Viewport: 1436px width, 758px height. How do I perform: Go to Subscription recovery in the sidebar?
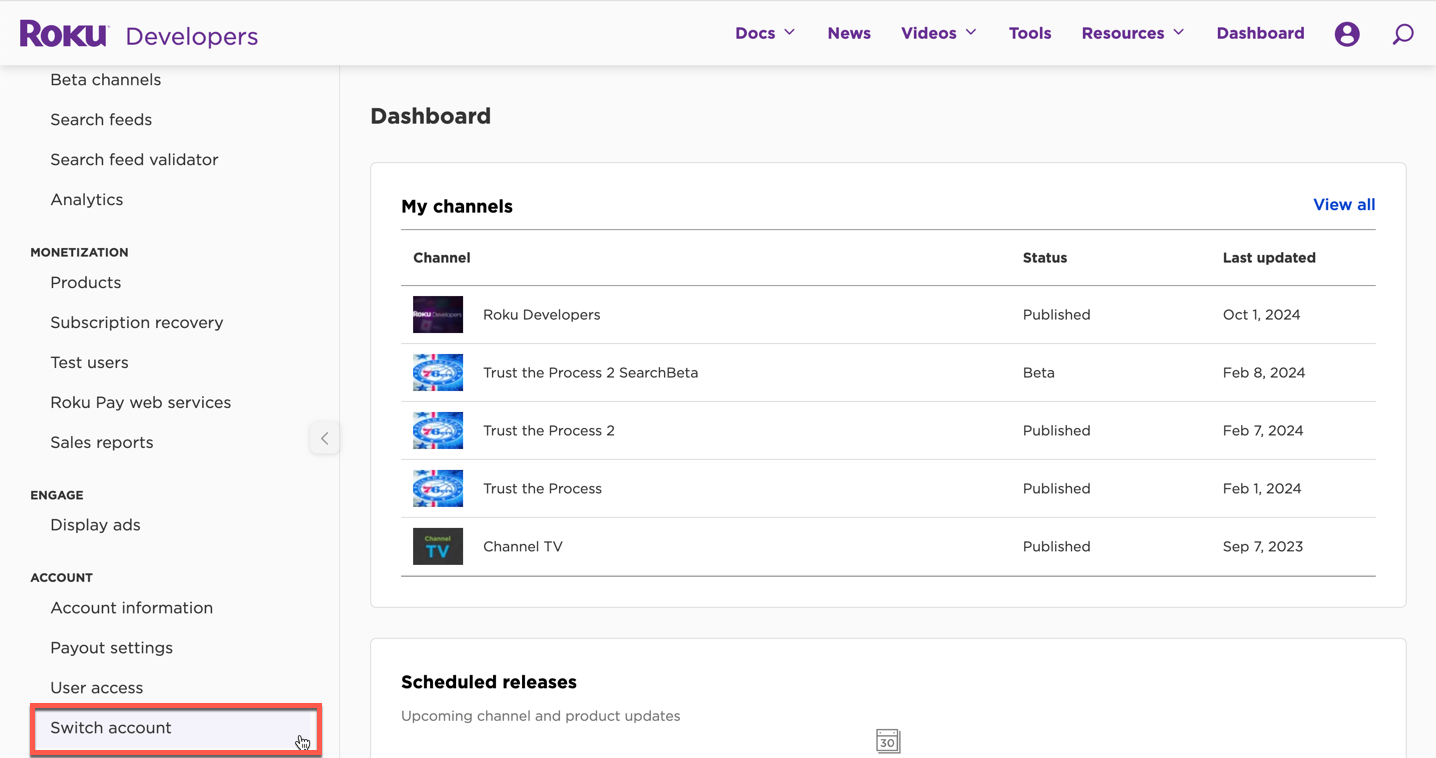(137, 323)
